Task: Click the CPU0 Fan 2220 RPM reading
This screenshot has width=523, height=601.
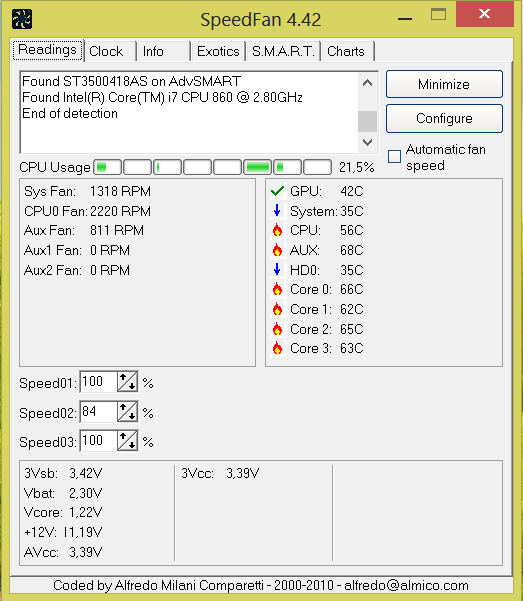Action: point(87,211)
